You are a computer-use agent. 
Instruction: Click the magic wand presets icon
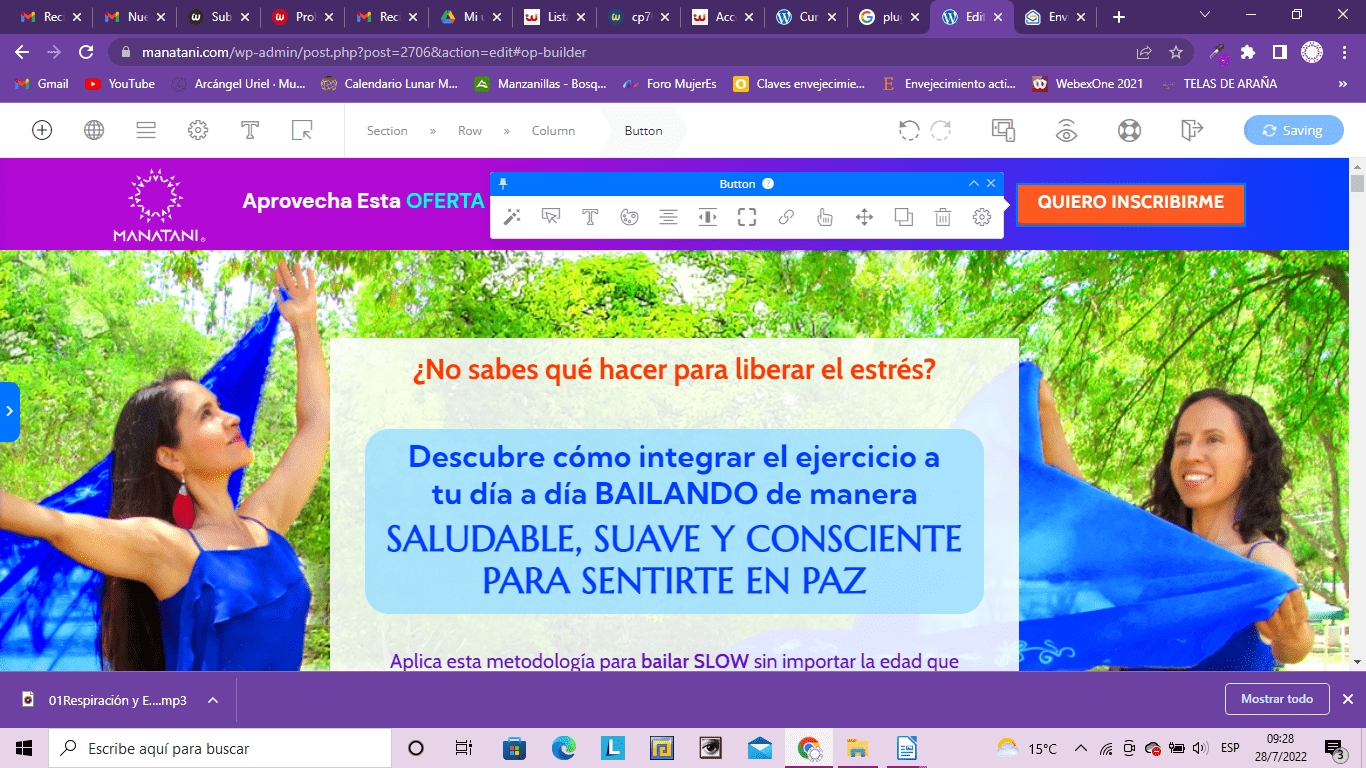tap(512, 217)
